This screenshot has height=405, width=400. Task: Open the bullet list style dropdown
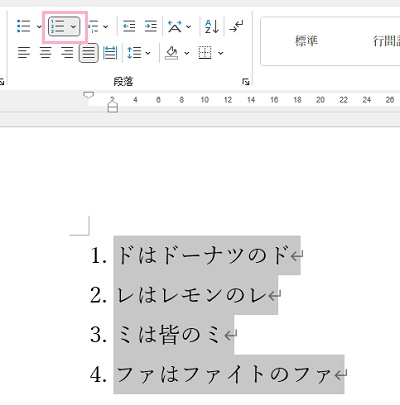(x=39, y=26)
